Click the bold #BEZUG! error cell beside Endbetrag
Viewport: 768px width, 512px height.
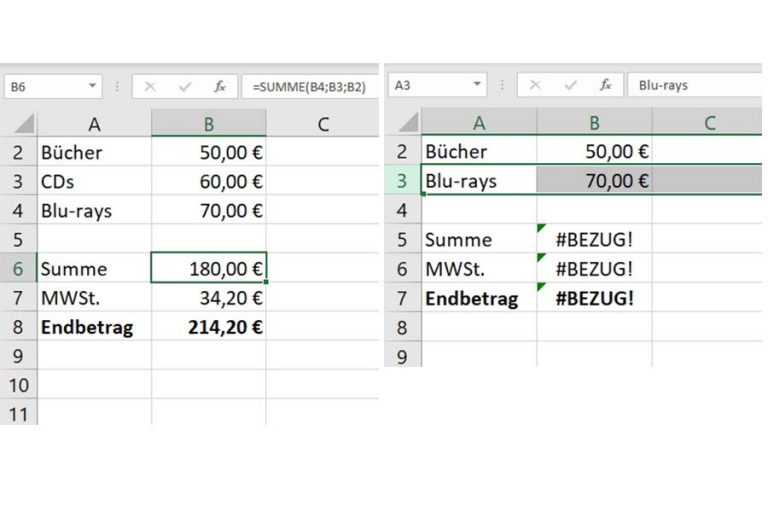pyautogui.click(x=594, y=298)
